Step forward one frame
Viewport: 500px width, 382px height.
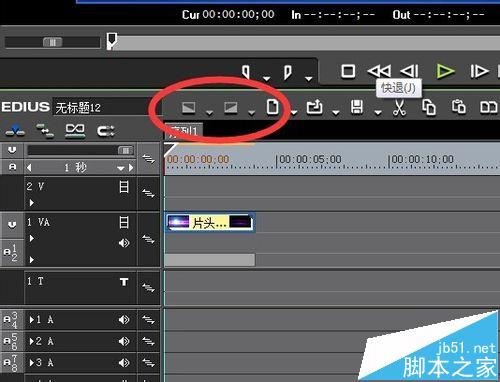(479, 71)
